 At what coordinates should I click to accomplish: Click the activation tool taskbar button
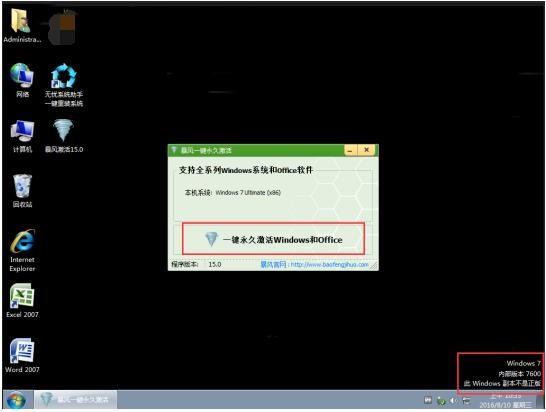(x=75, y=400)
